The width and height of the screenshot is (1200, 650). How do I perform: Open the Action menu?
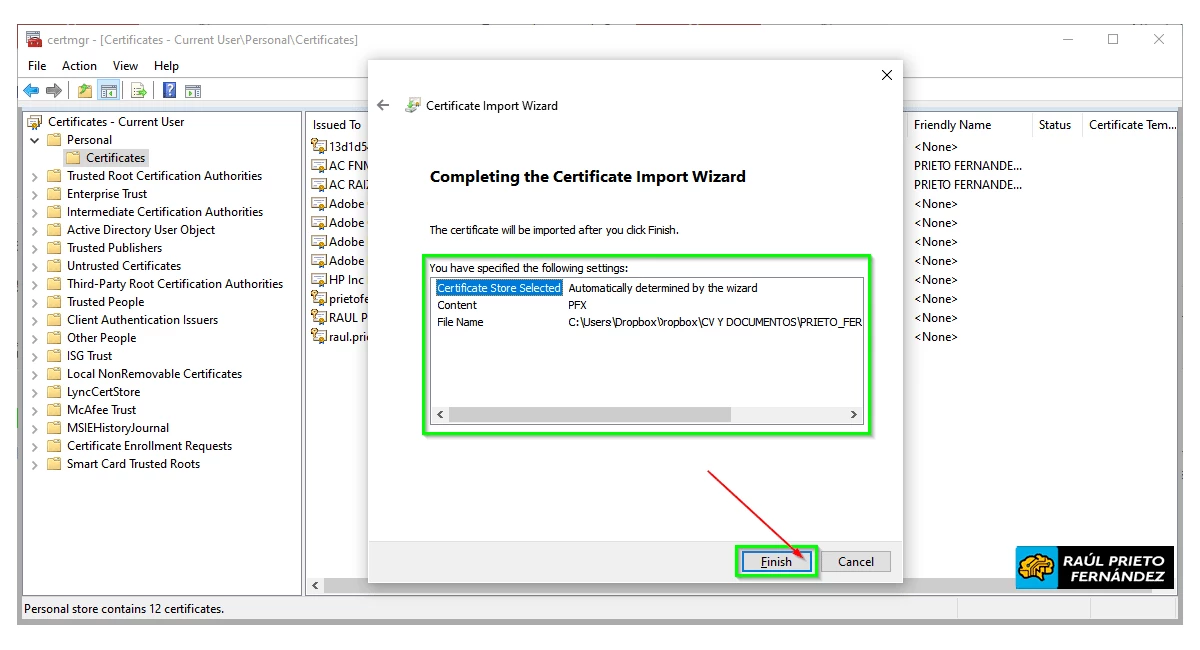(79, 65)
